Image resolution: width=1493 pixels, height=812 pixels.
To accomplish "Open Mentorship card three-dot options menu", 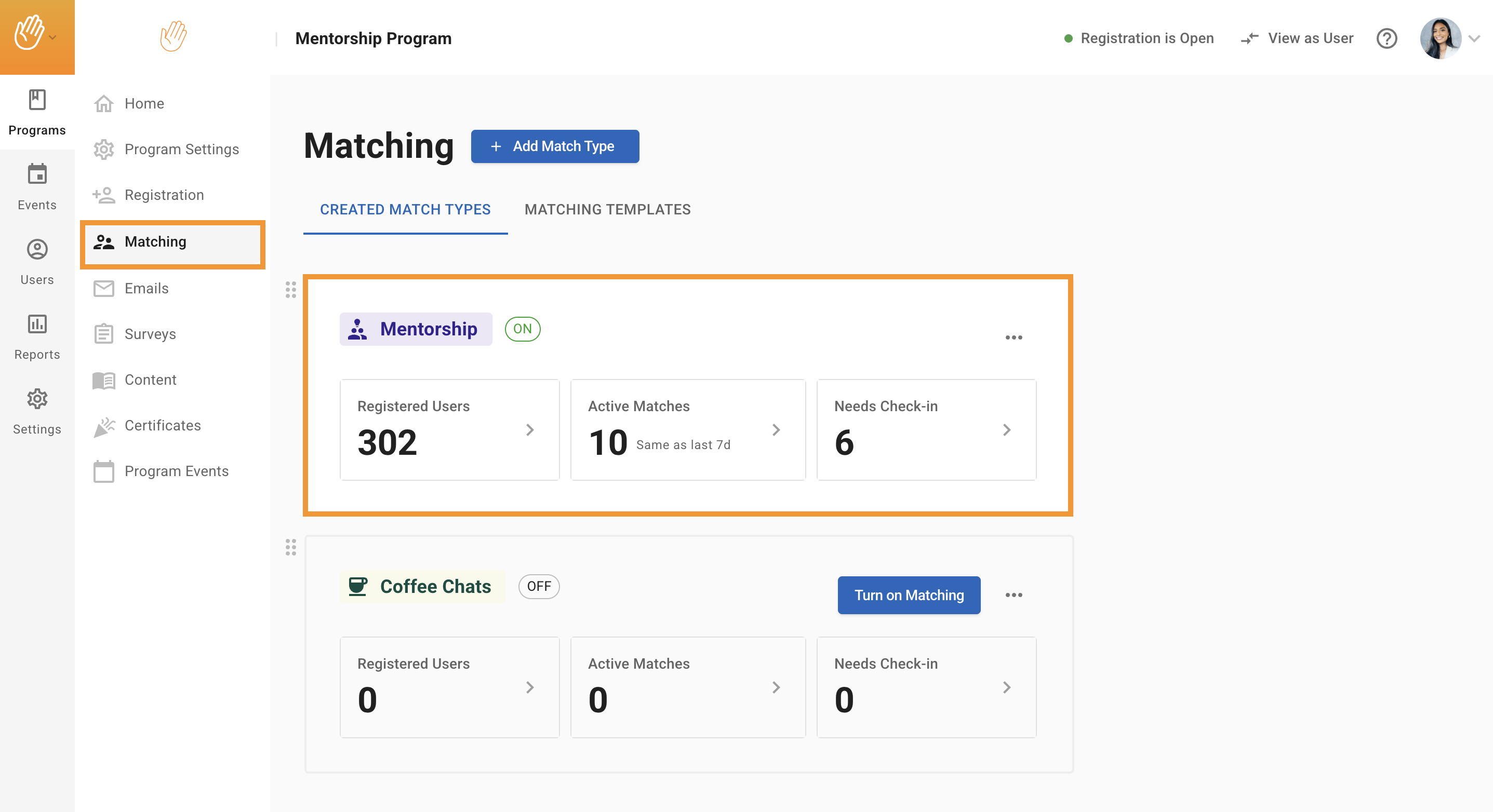I will [1013, 337].
